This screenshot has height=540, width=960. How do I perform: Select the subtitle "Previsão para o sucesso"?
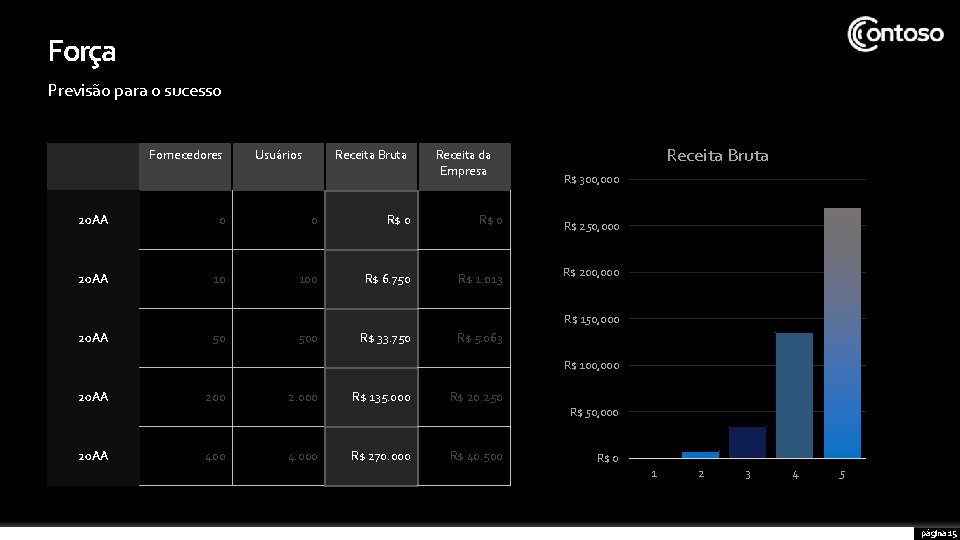pyautogui.click(x=135, y=91)
